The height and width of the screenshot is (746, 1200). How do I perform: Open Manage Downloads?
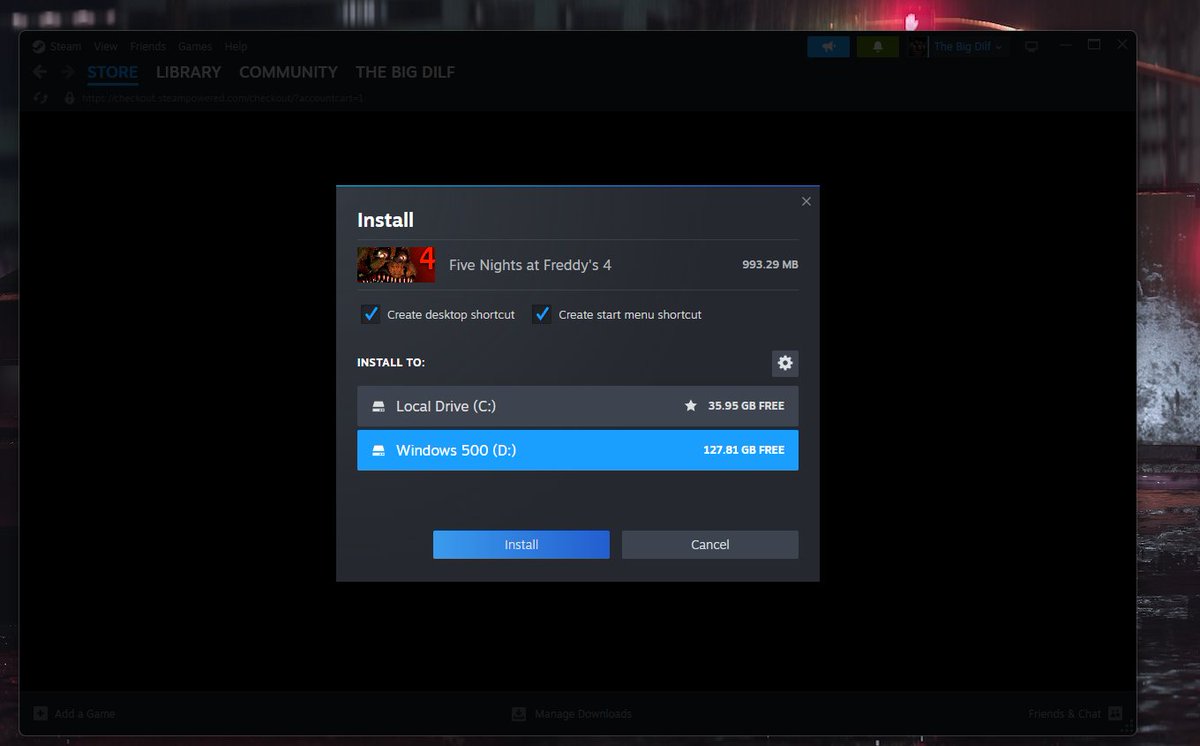(583, 714)
